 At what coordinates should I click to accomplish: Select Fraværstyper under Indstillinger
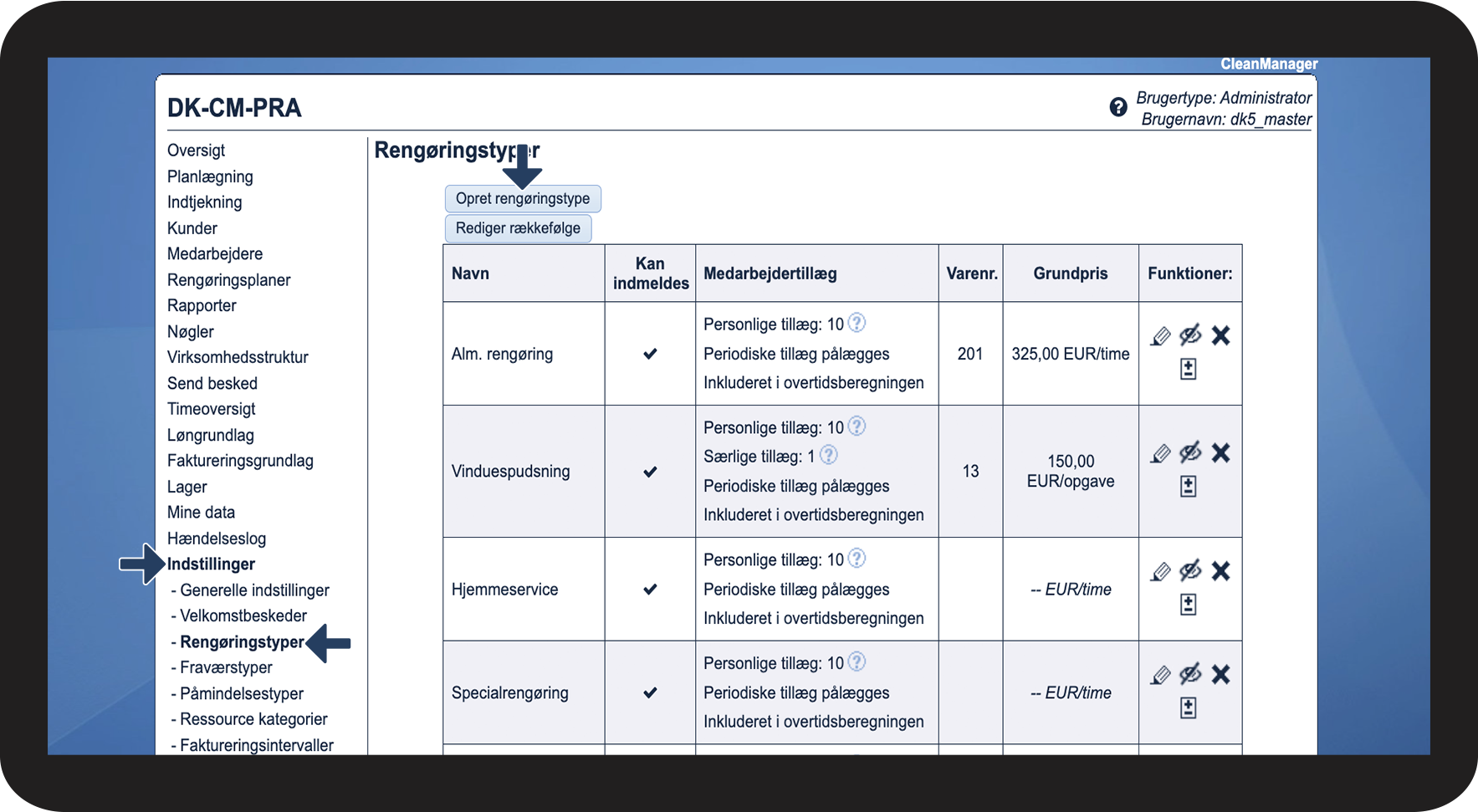click(x=226, y=667)
